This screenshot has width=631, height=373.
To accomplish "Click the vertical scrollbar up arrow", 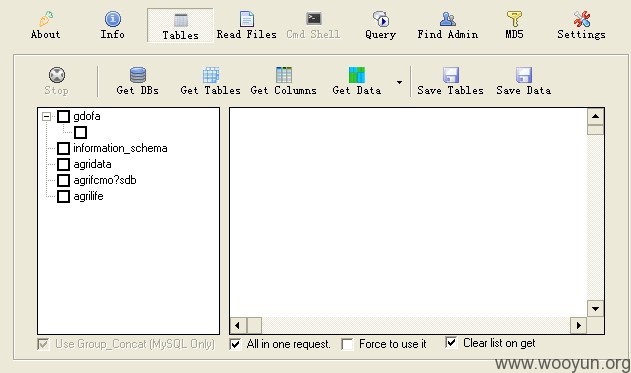I will 595,117.
